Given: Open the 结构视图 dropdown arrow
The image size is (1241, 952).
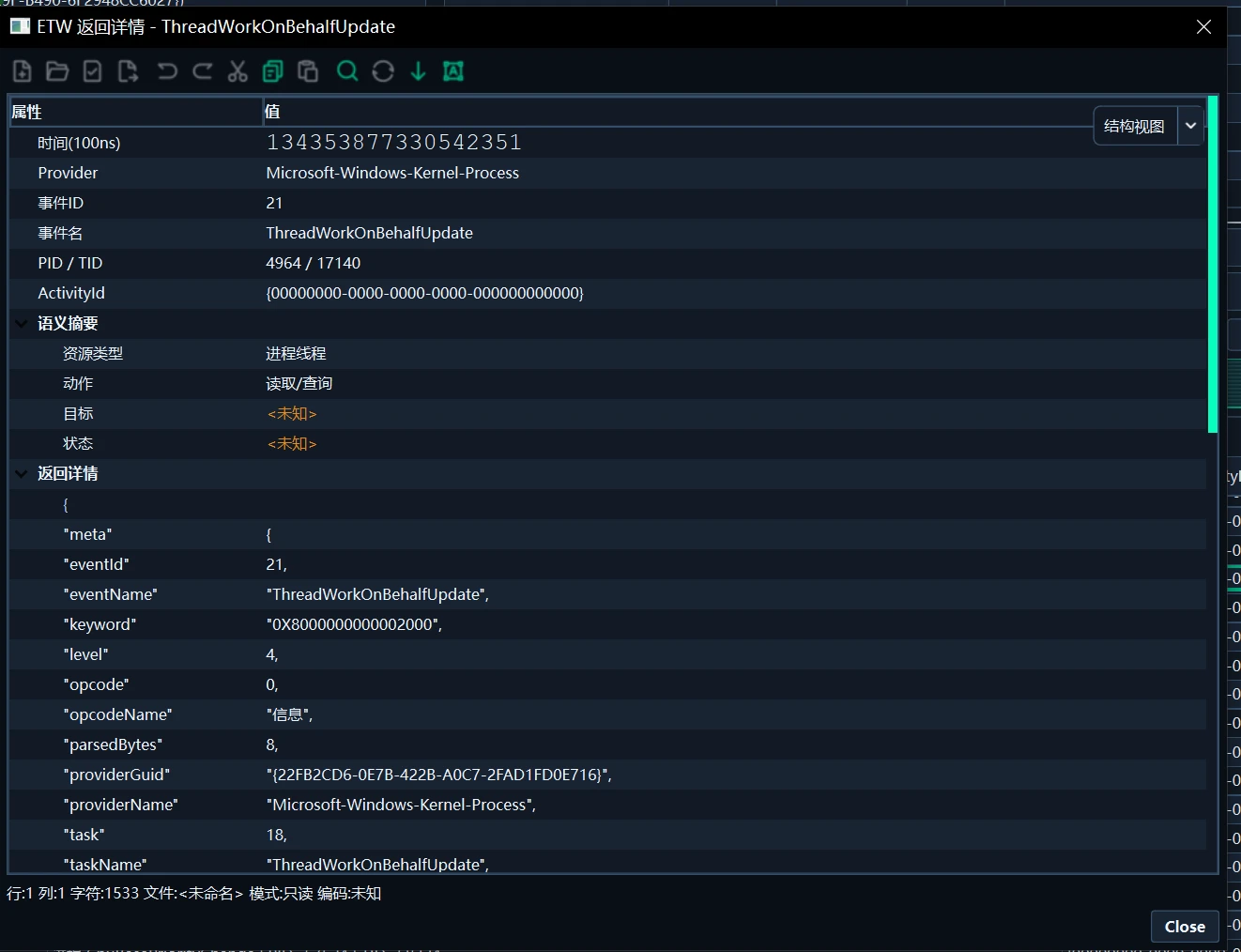Looking at the screenshot, I should point(1190,126).
